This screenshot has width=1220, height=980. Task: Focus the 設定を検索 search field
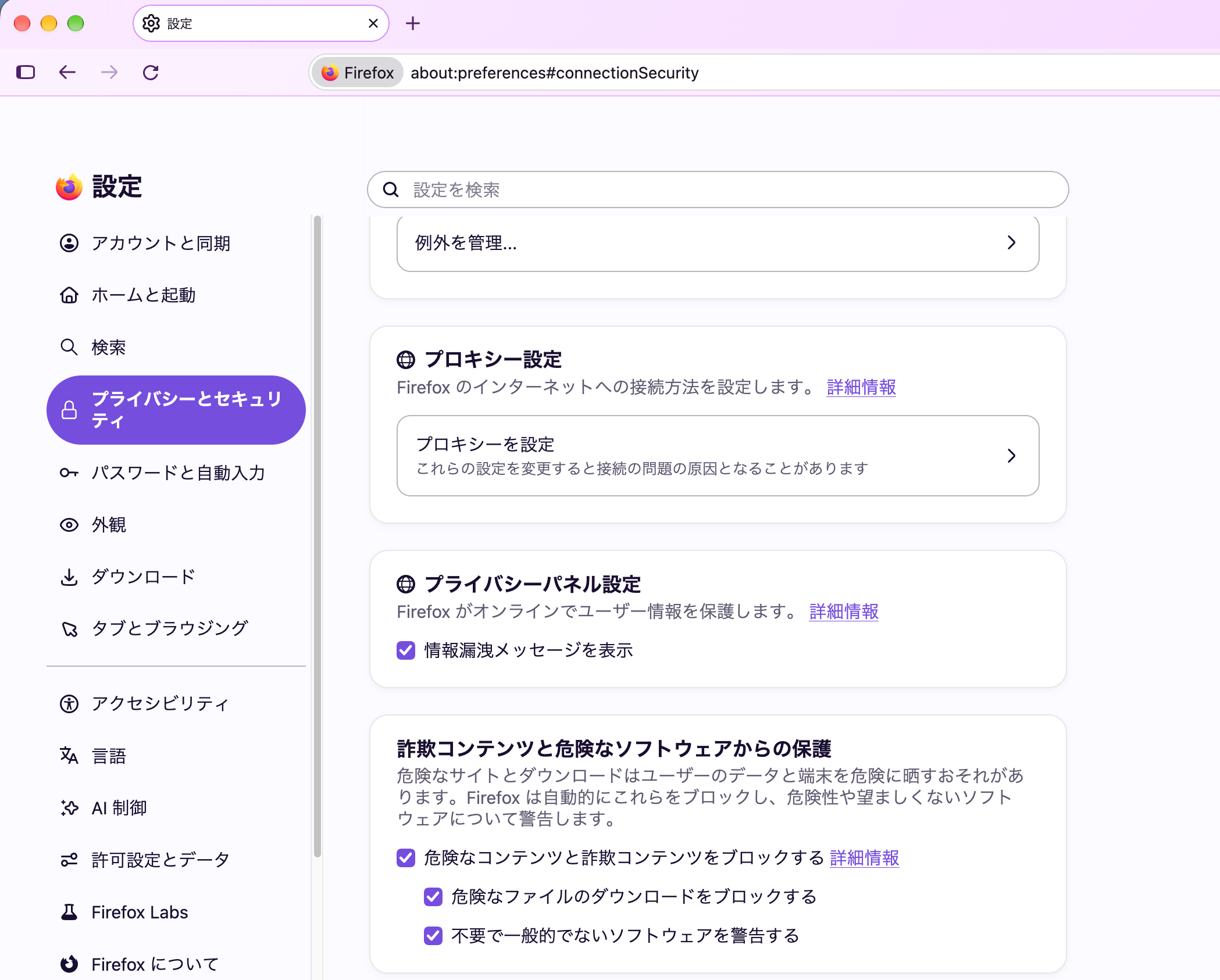(718, 189)
